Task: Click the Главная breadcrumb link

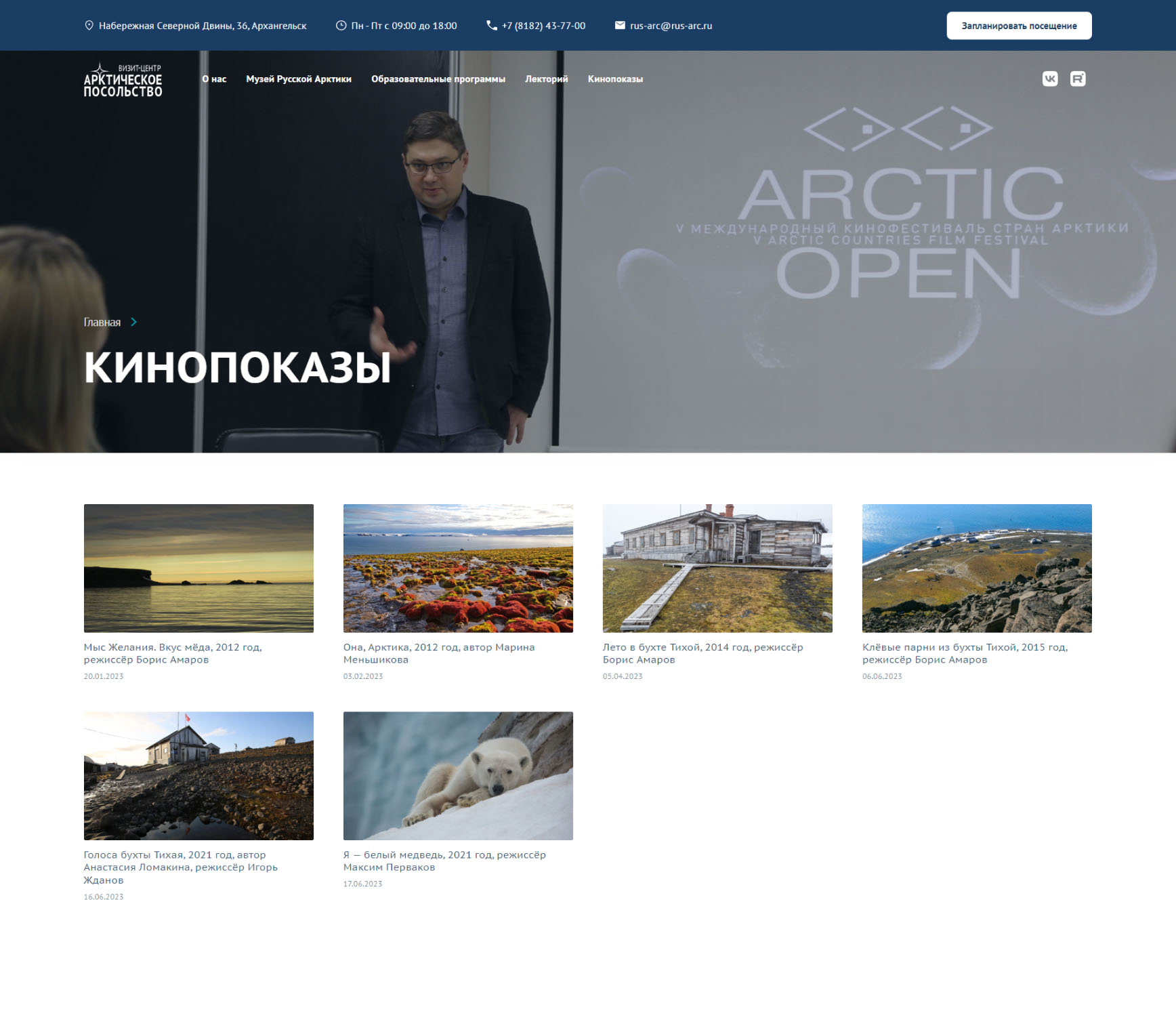Action: (x=102, y=322)
